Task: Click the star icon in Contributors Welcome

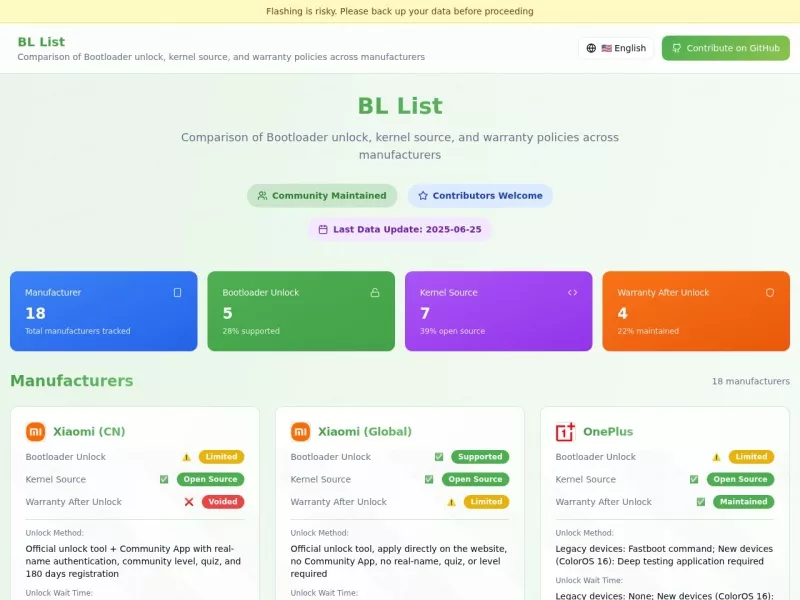Action: click(x=423, y=195)
